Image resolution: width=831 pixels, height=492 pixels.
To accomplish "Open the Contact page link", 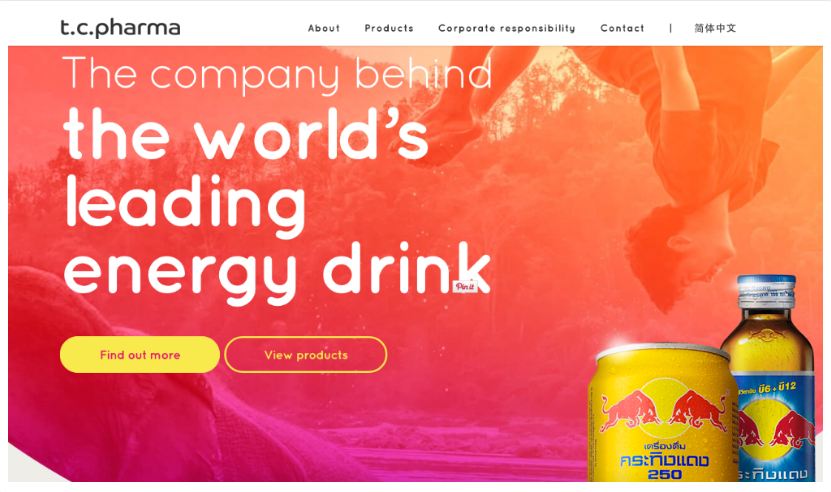I will point(622,28).
